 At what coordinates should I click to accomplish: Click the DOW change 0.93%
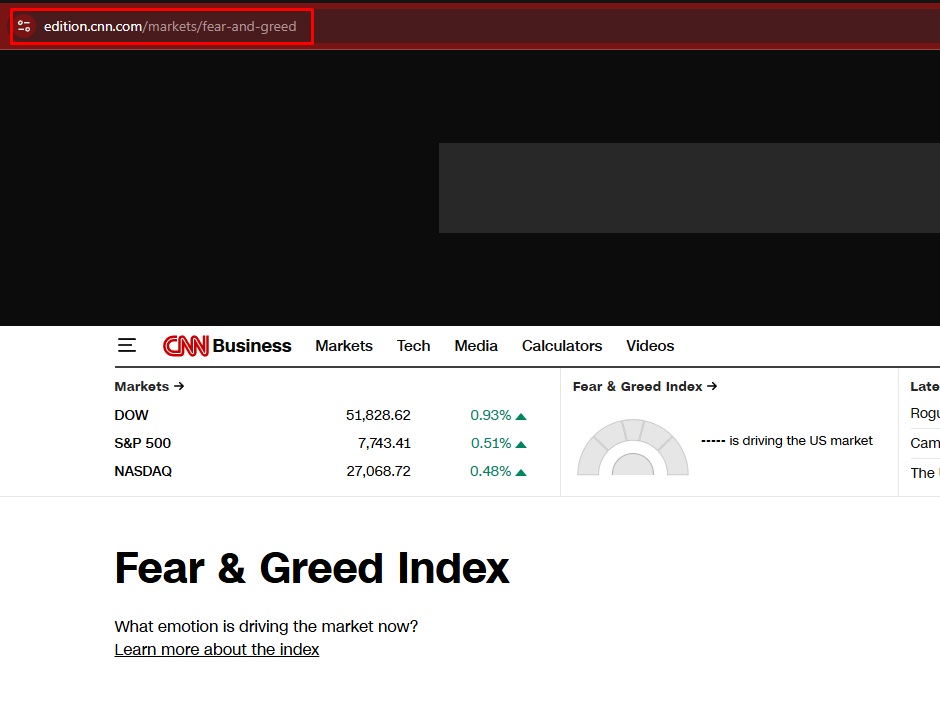click(498, 415)
